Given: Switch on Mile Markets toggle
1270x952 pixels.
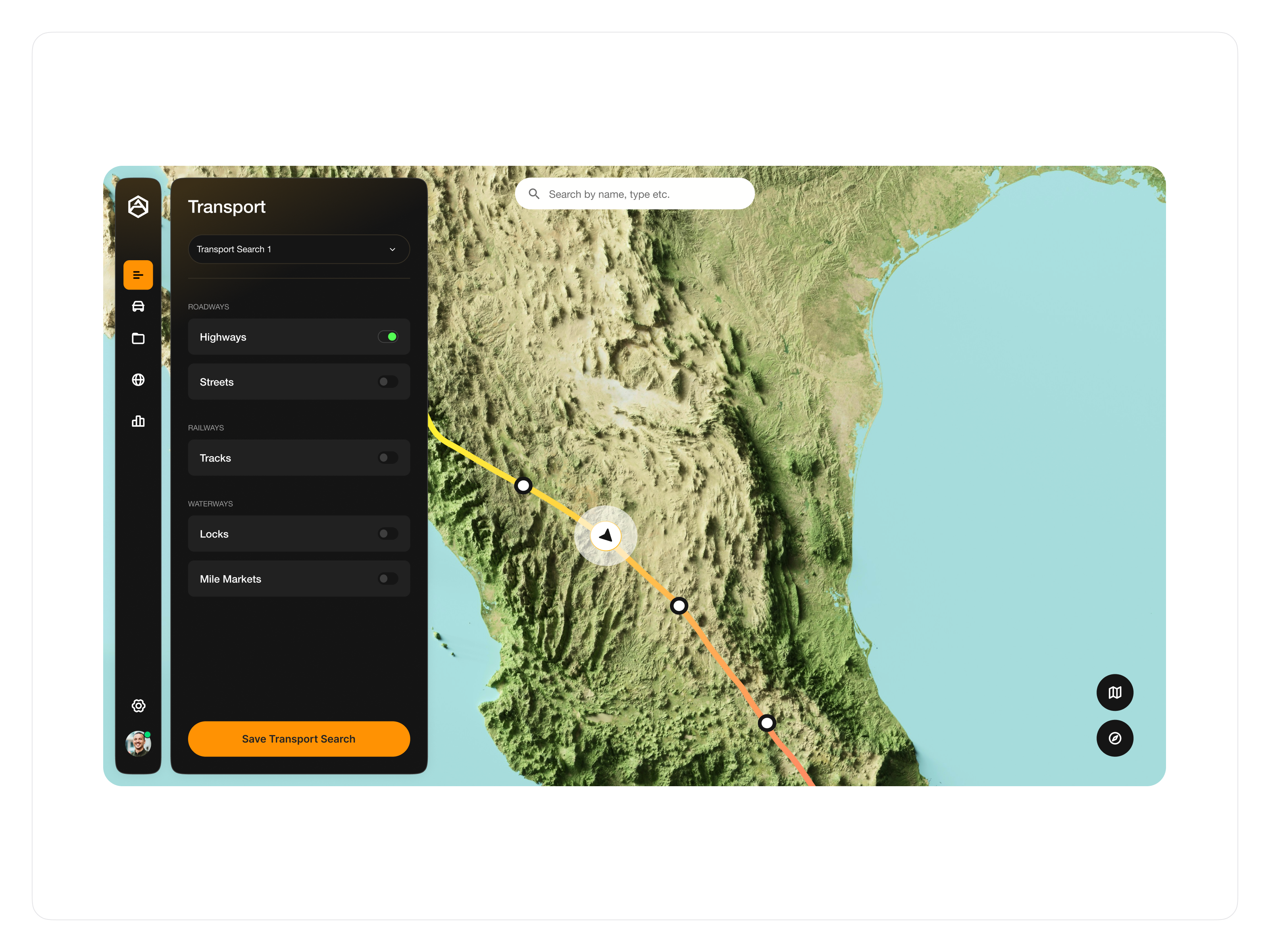Looking at the screenshot, I should [388, 579].
